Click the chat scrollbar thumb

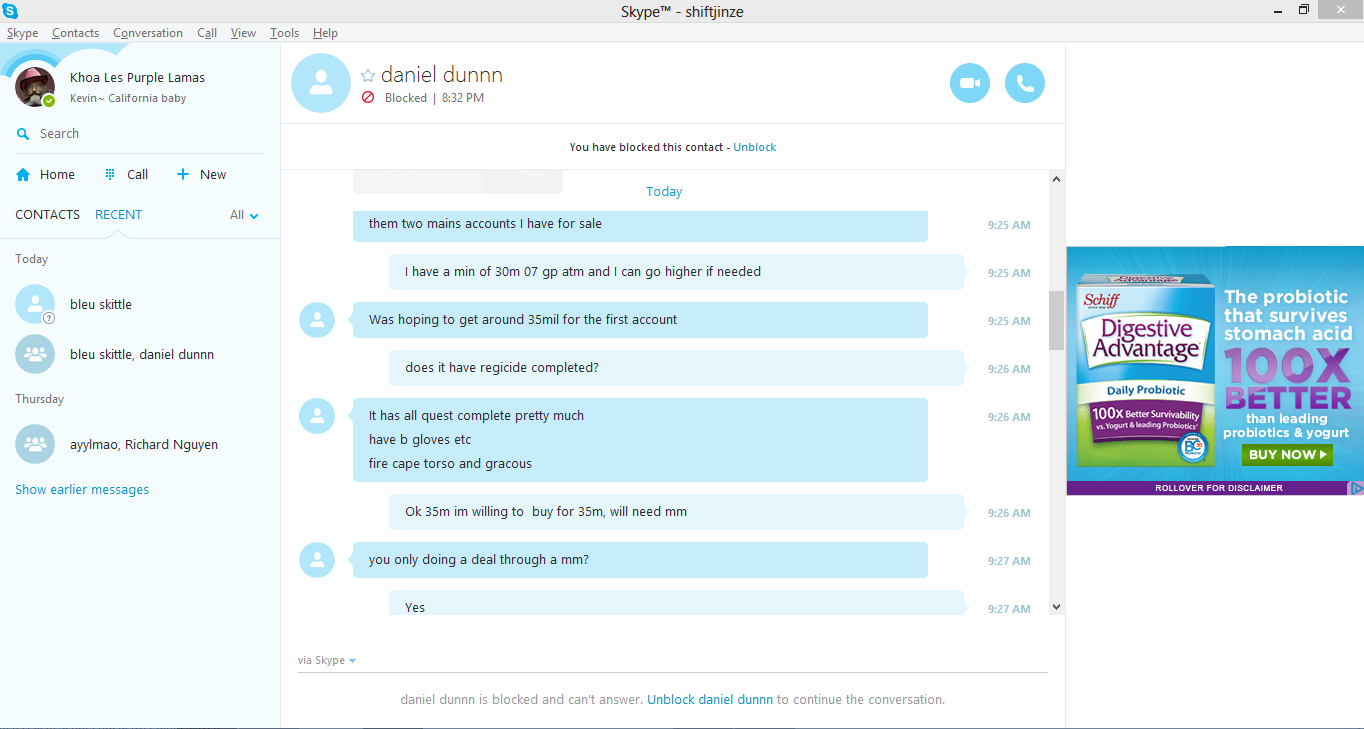click(x=1056, y=320)
